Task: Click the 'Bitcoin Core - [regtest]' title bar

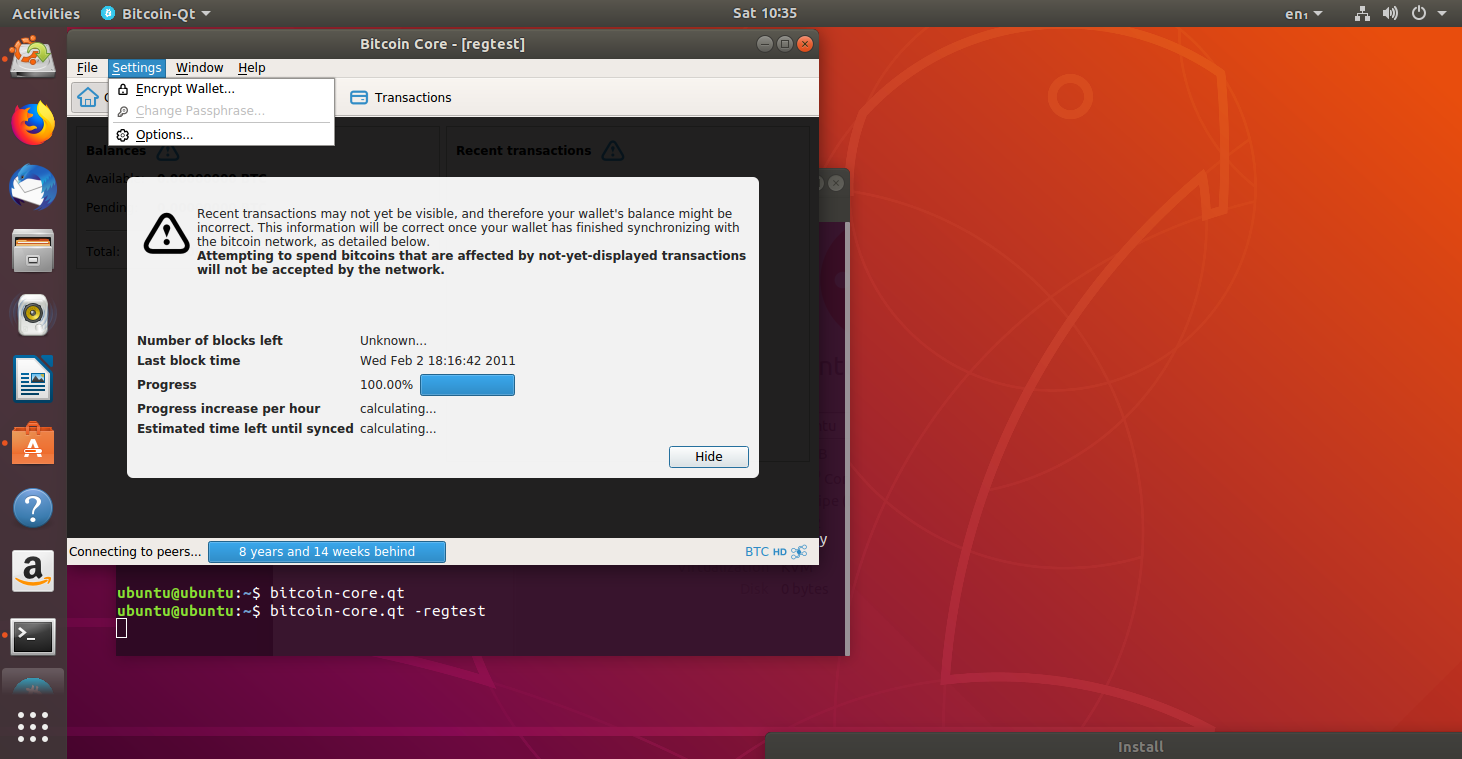Action: pyautogui.click(x=442, y=44)
